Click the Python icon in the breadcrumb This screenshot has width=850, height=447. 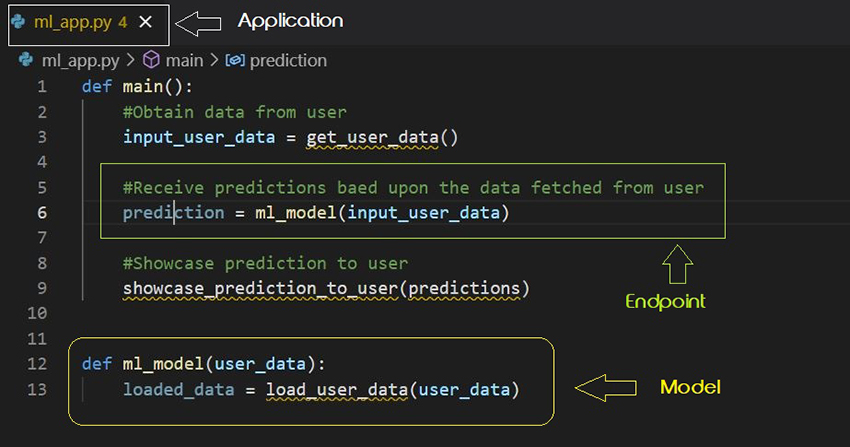point(27,60)
